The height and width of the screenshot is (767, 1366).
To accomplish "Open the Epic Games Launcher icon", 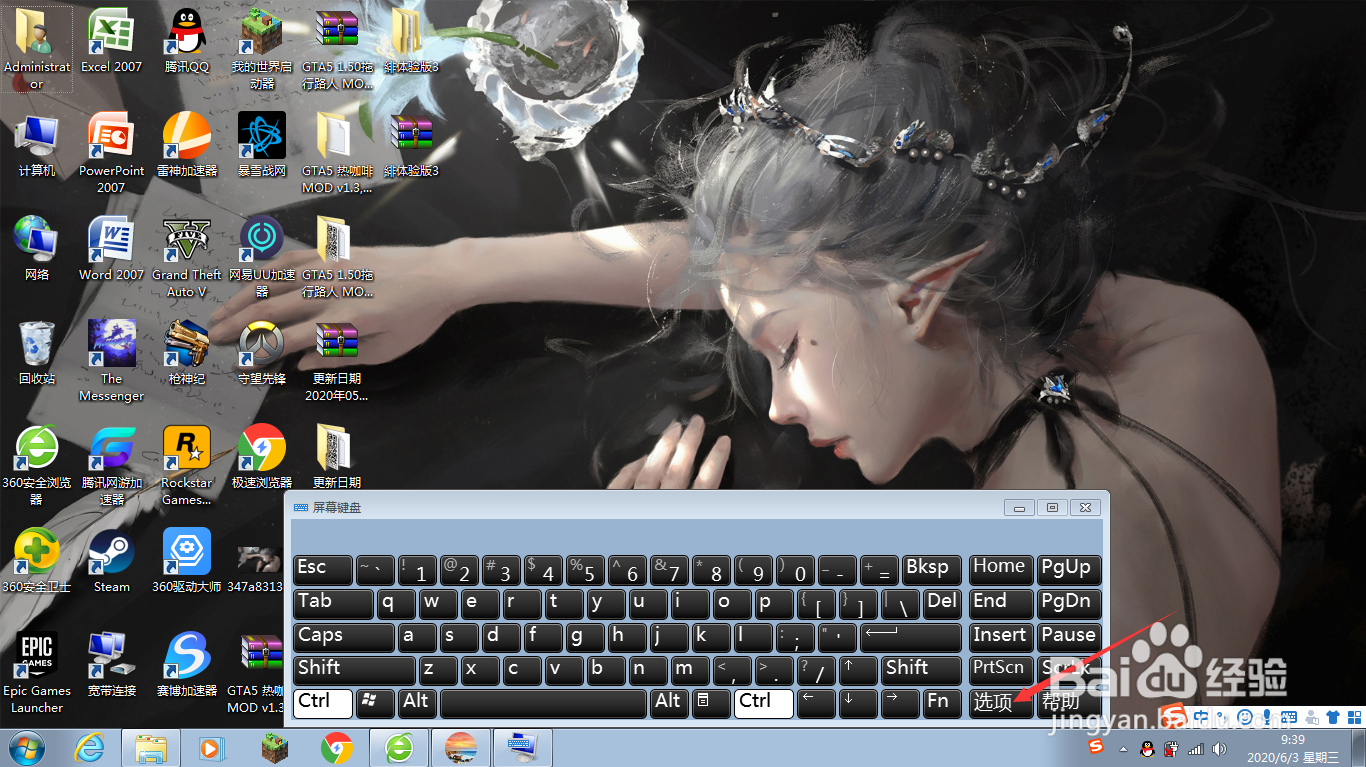I will point(37,672).
